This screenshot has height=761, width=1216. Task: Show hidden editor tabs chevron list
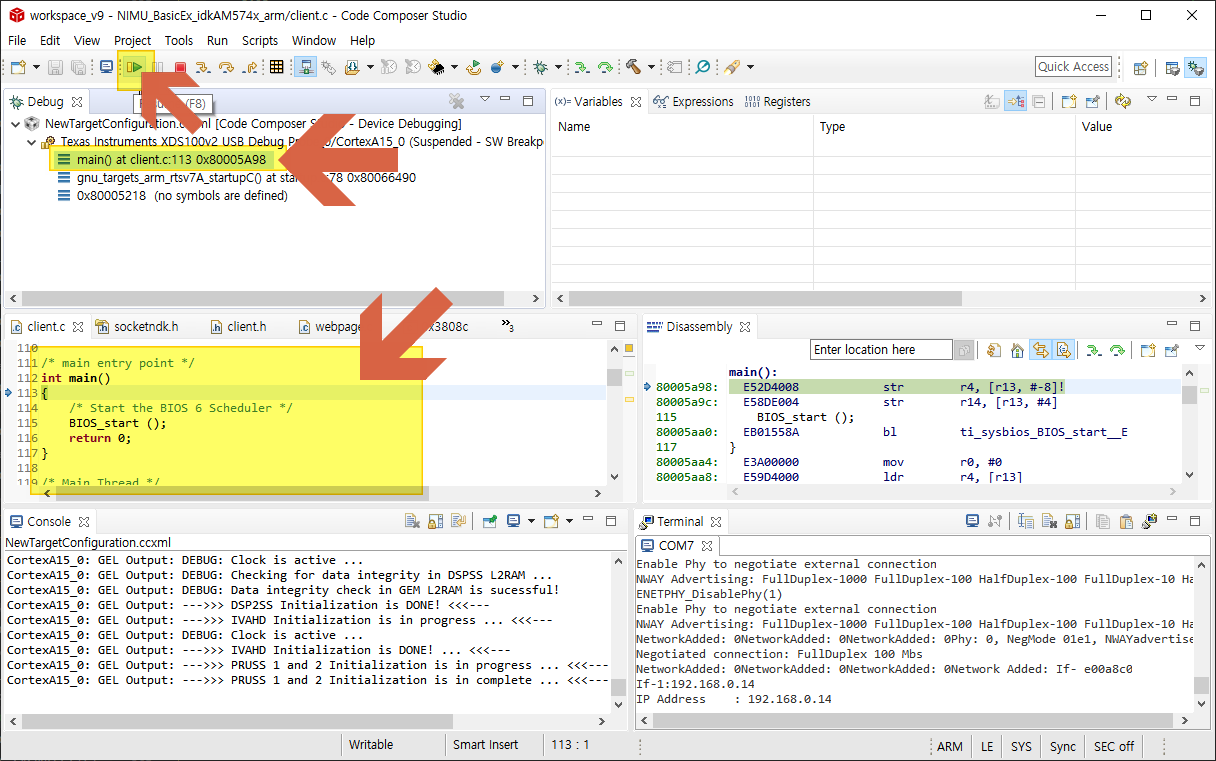508,325
